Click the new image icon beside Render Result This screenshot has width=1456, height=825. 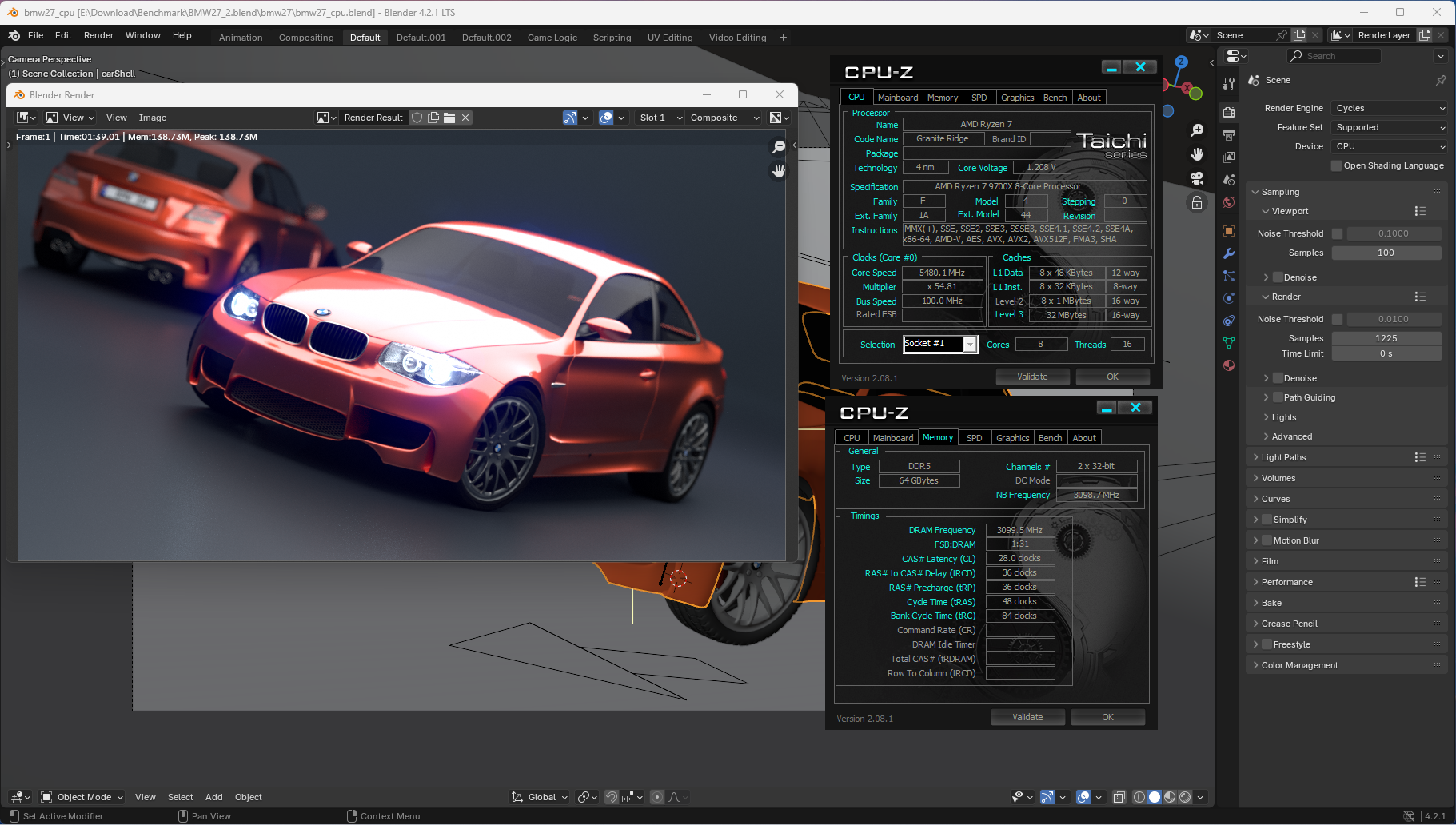(433, 118)
